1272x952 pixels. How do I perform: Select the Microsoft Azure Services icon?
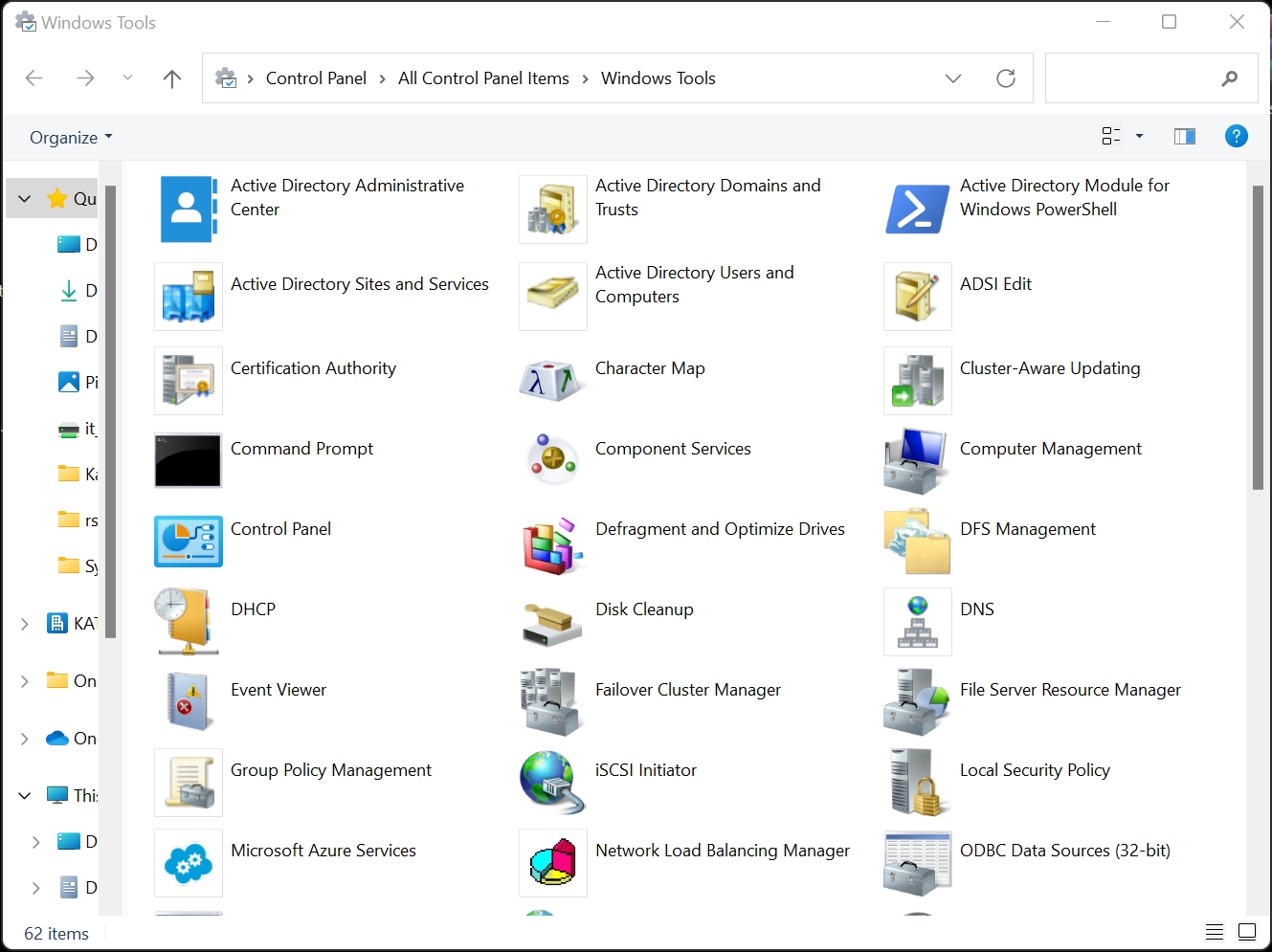click(x=189, y=863)
